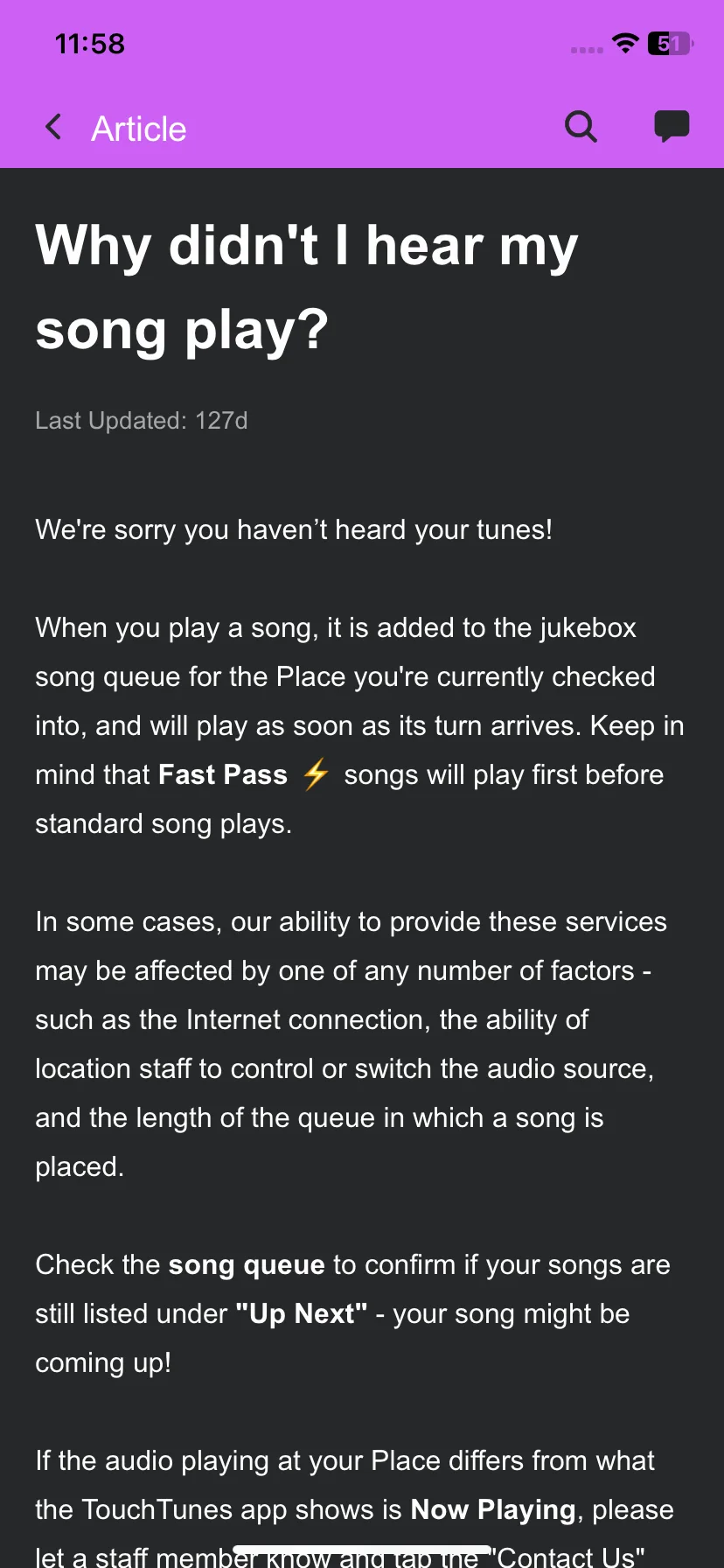
Task: Open the chat bubble icon
Action: pyautogui.click(x=672, y=127)
